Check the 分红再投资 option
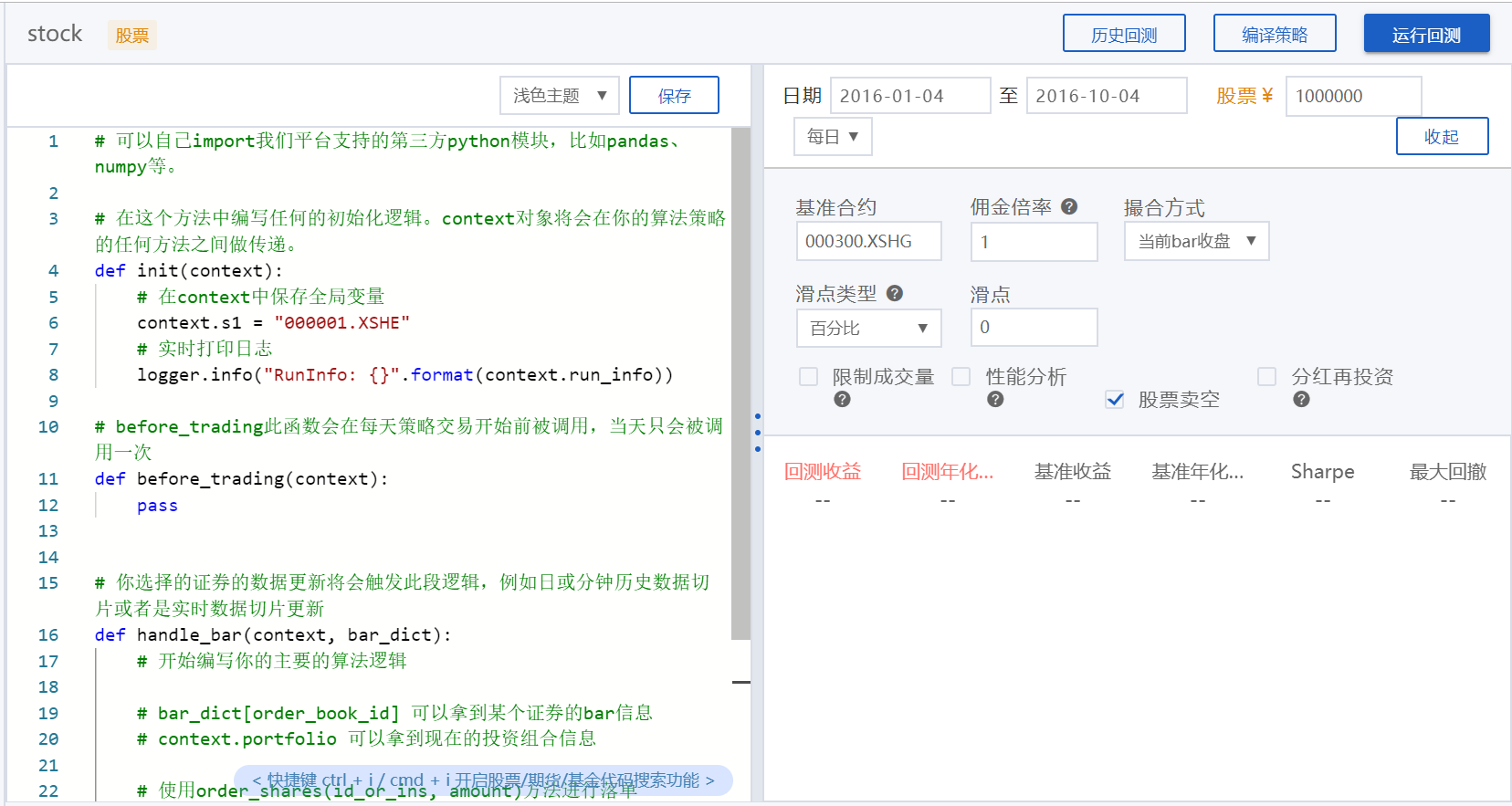Viewport: 1512px width, 806px height. coord(1266,377)
